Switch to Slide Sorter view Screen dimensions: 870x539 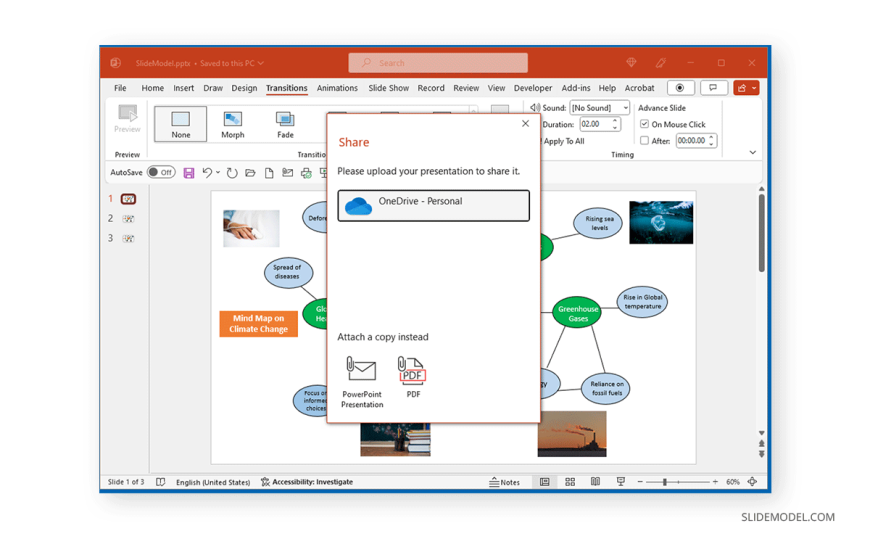click(x=570, y=482)
